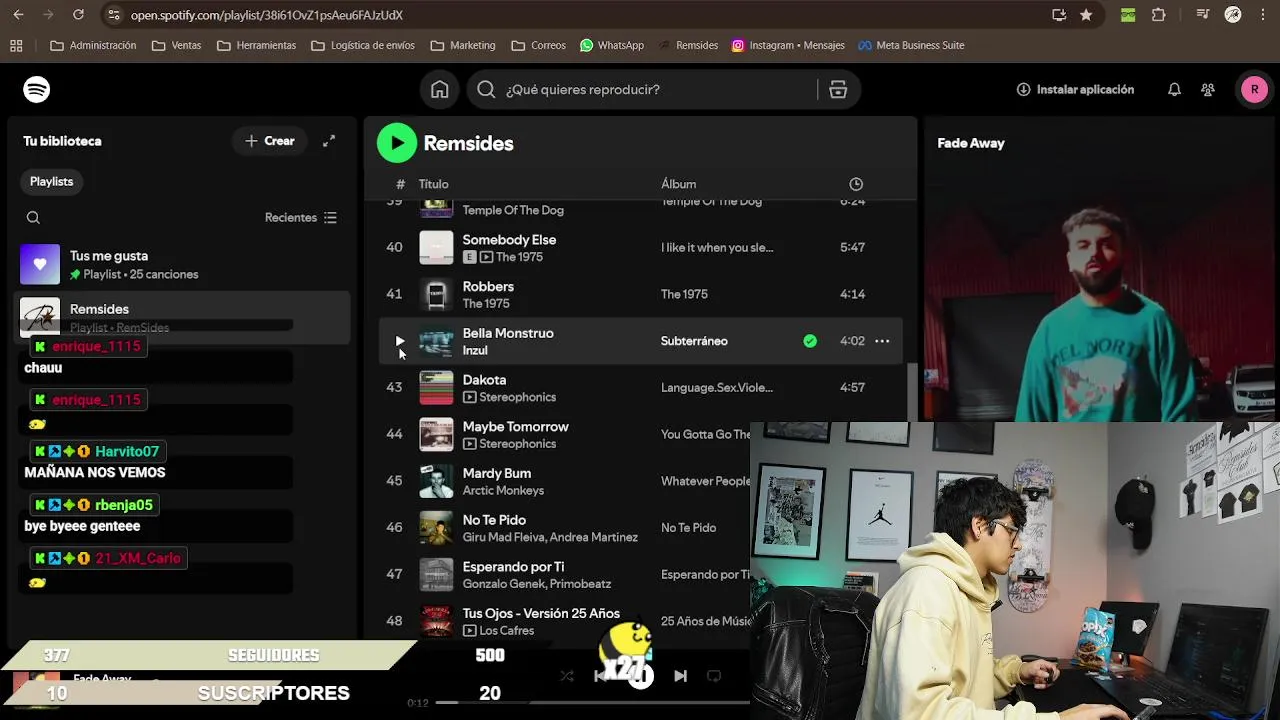This screenshot has width=1280, height=720.
Task: Open Arctic Monkeys artist link
Action: pos(503,491)
